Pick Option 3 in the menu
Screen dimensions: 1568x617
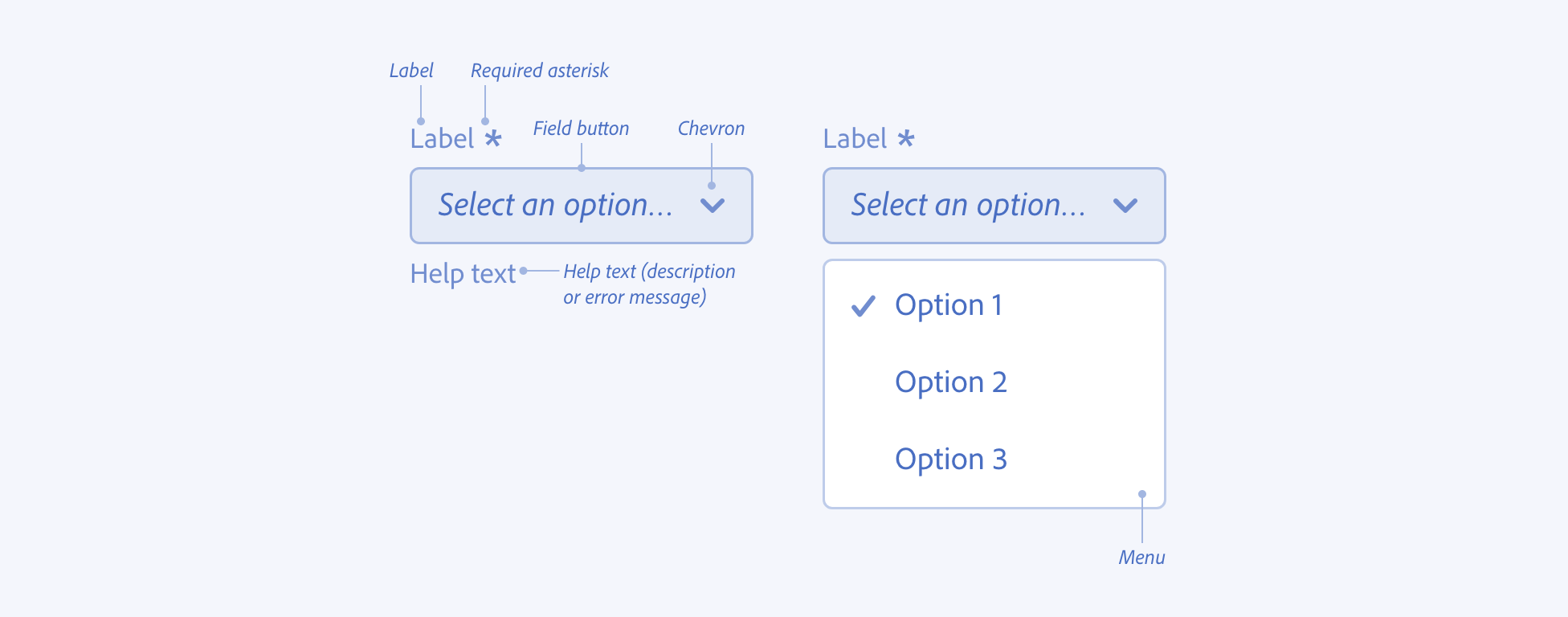[951, 460]
